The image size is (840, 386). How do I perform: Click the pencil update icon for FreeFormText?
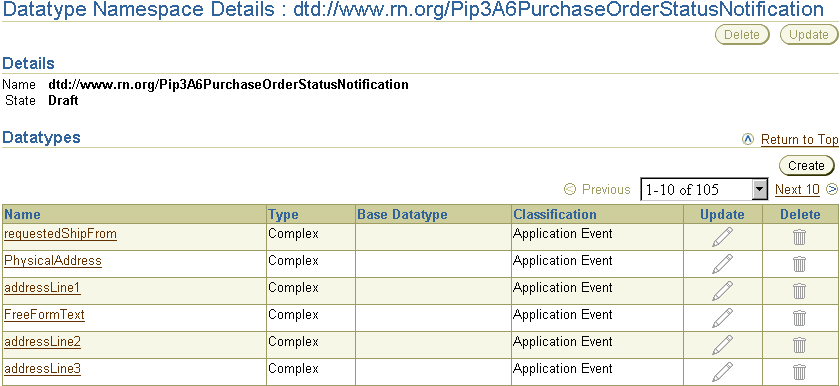point(722,317)
